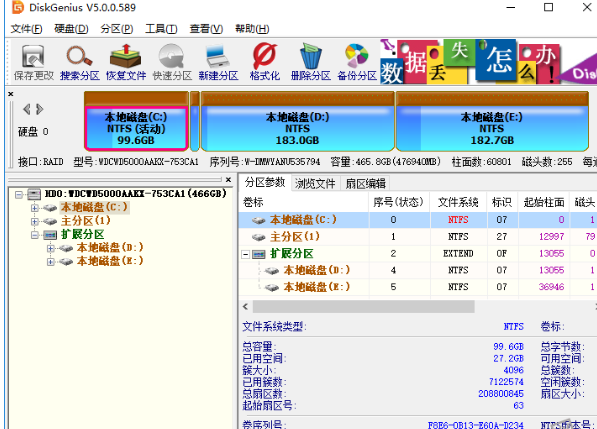597x429 pixels.
Task: Open Backup Partition (备份分区) tool
Action: click(357, 62)
